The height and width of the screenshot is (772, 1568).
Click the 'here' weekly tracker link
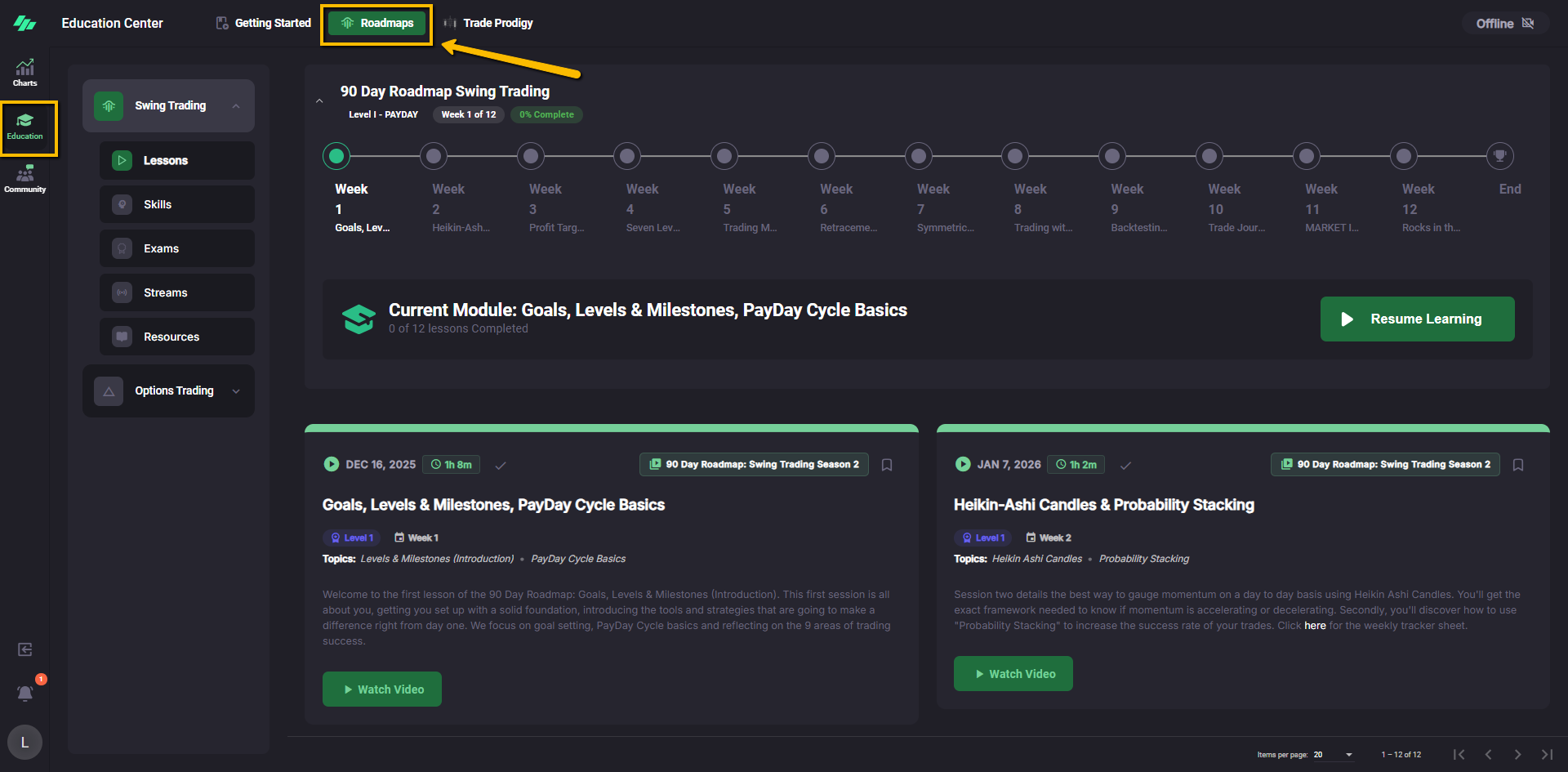point(1315,626)
